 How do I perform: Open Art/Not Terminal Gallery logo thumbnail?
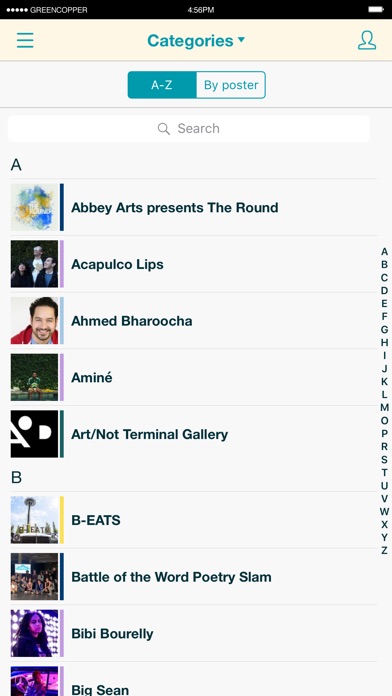point(35,434)
